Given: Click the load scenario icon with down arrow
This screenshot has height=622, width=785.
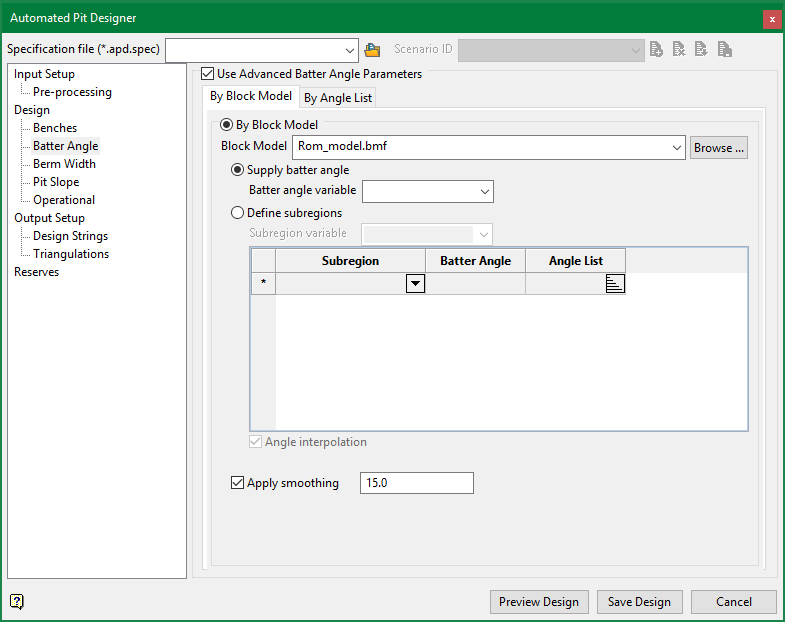Looking at the screenshot, I should (702, 49).
